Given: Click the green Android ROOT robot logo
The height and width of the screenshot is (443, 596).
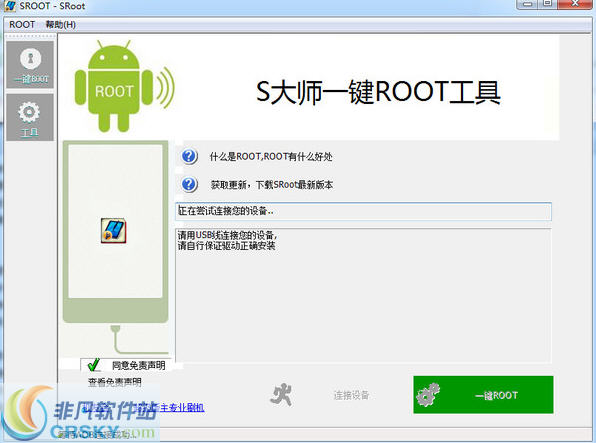Looking at the screenshot, I should (124, 86).
